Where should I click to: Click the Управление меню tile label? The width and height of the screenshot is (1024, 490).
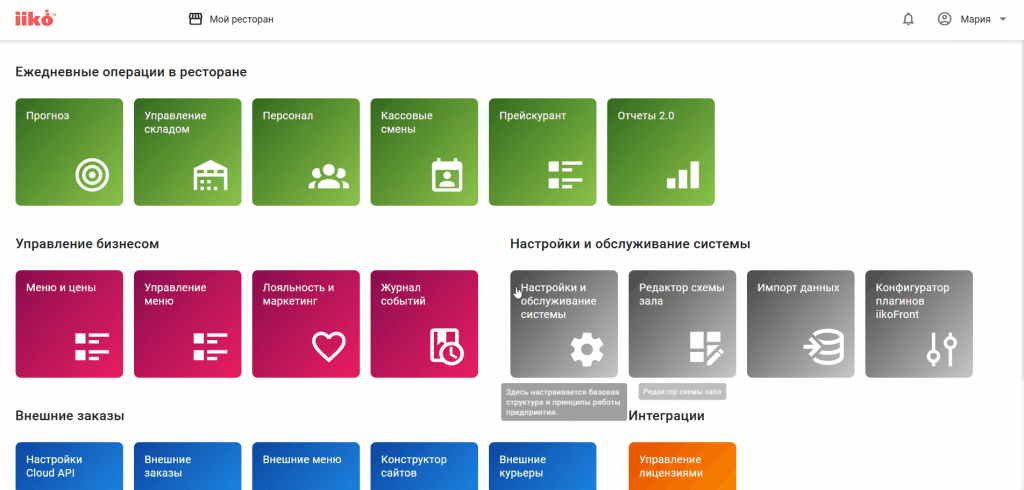coord(175,294)
